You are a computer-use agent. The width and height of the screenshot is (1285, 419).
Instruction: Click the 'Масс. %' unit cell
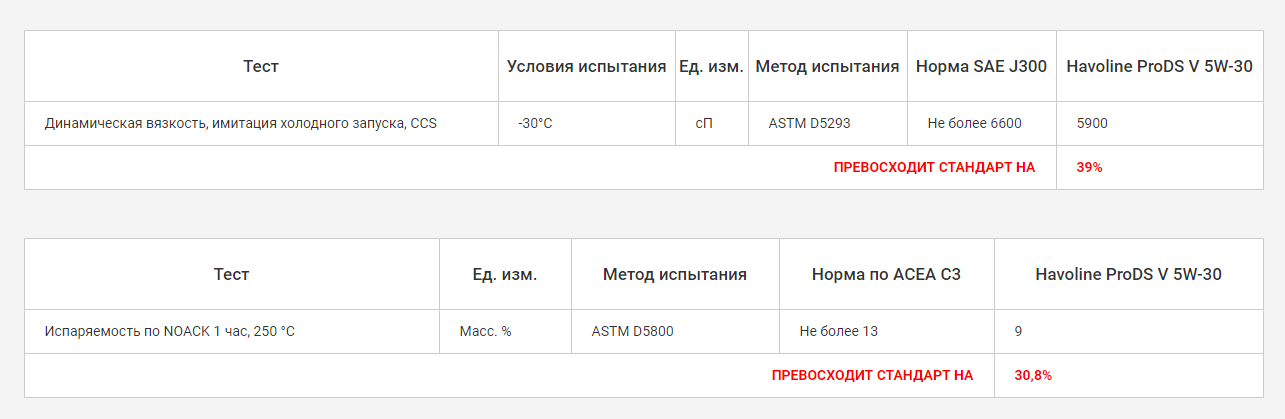point(485,331)
